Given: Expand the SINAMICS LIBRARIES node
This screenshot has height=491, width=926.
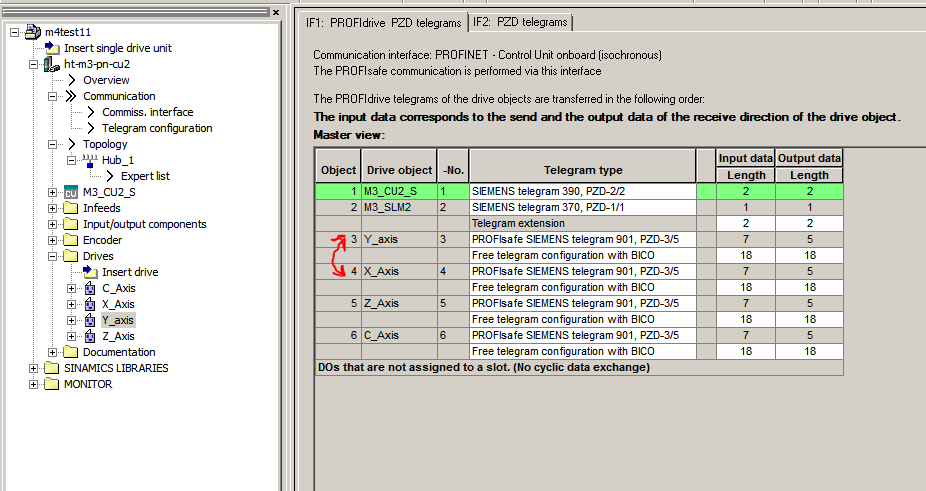Looking at the screenshot, I should click(34, 368).
